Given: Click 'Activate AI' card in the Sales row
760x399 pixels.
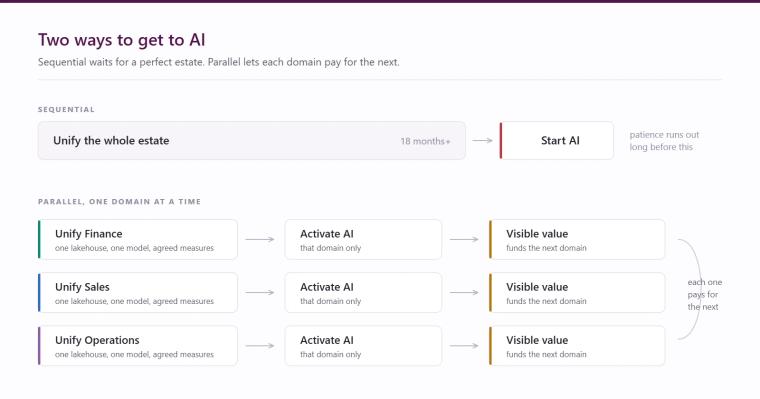Looking at the screenshot, I should pos(363,293).
